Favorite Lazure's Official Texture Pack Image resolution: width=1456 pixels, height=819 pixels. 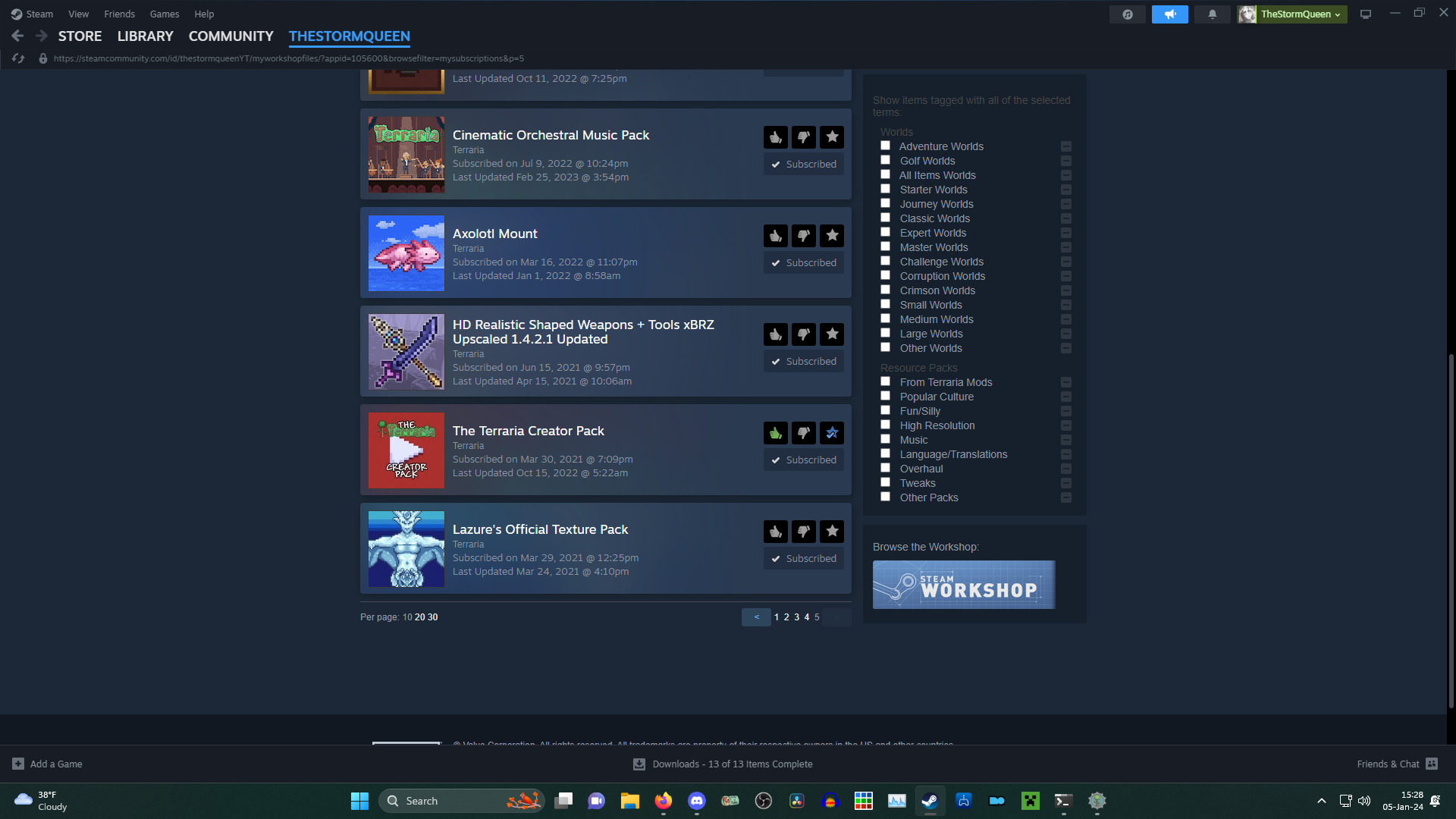click(x=832, y=532)
